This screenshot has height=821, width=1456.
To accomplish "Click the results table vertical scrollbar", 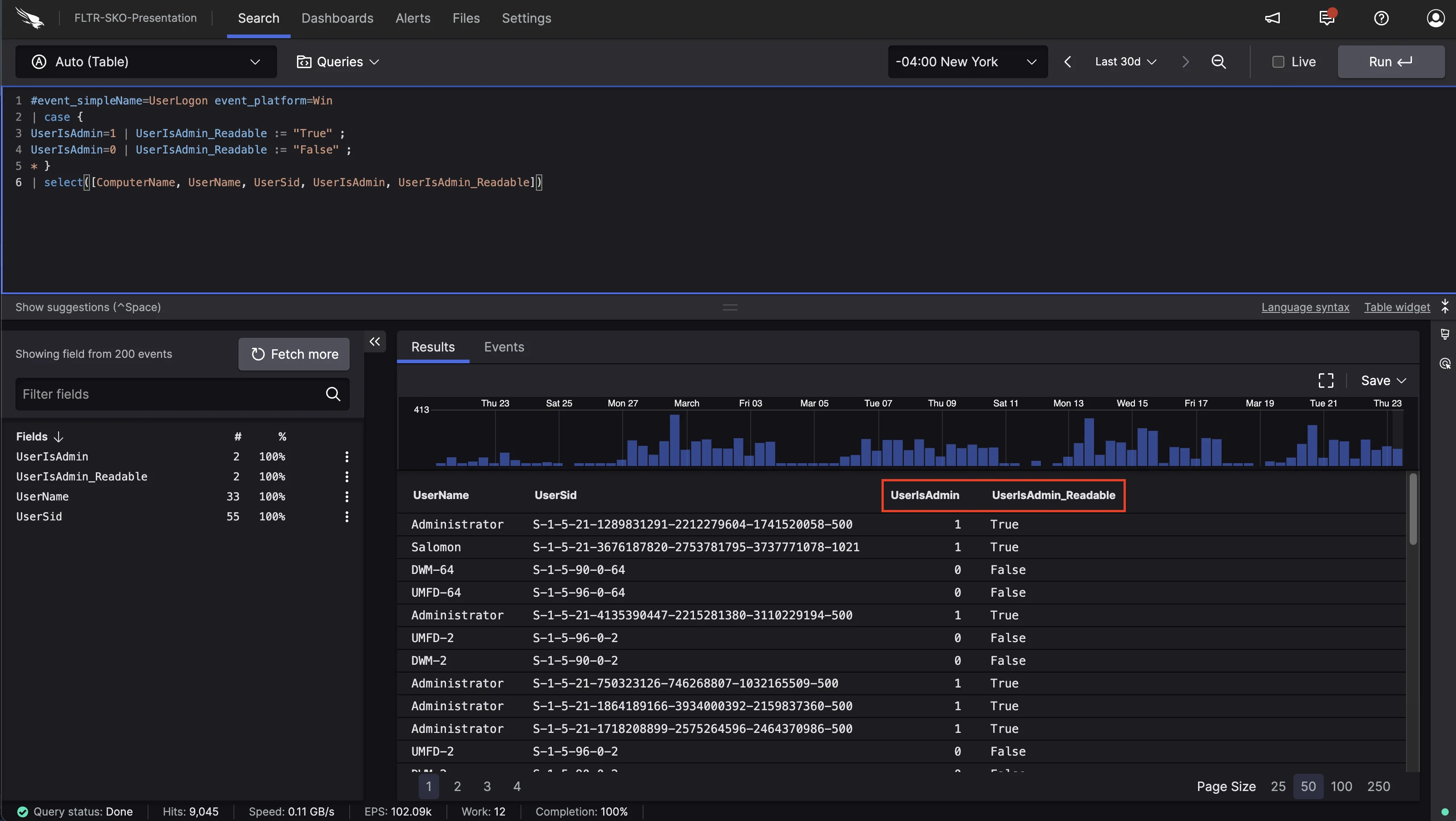I will (x=1413, y=509).
